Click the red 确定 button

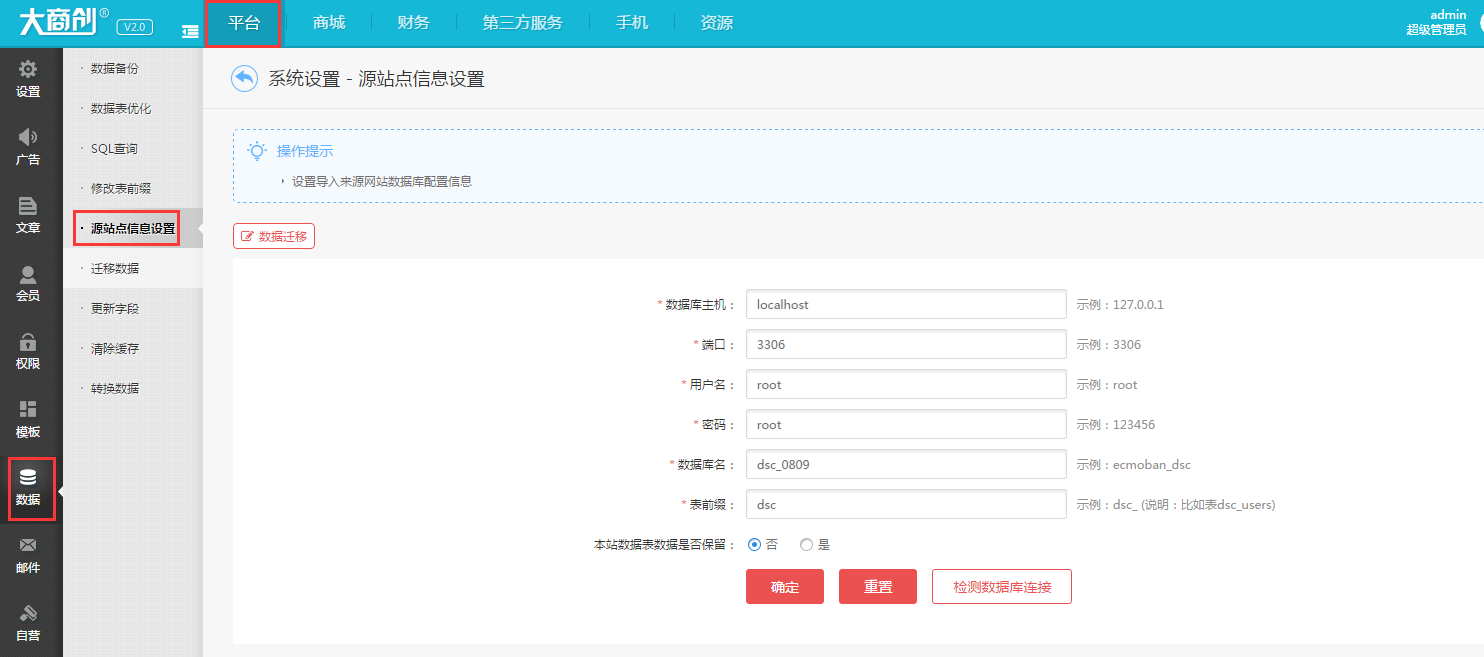click(x=785, y=587)
